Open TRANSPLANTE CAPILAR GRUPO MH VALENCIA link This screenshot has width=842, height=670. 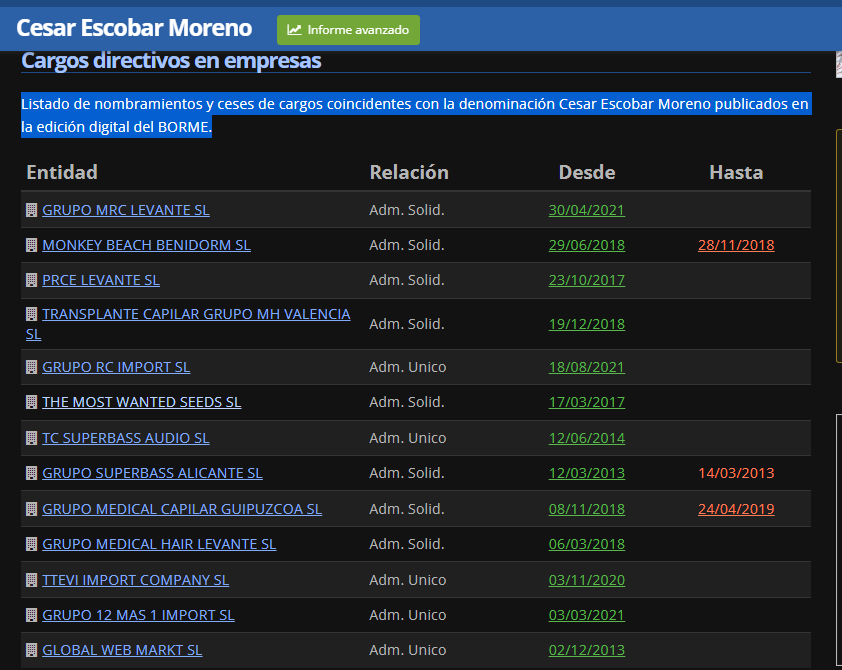point(196,314)
